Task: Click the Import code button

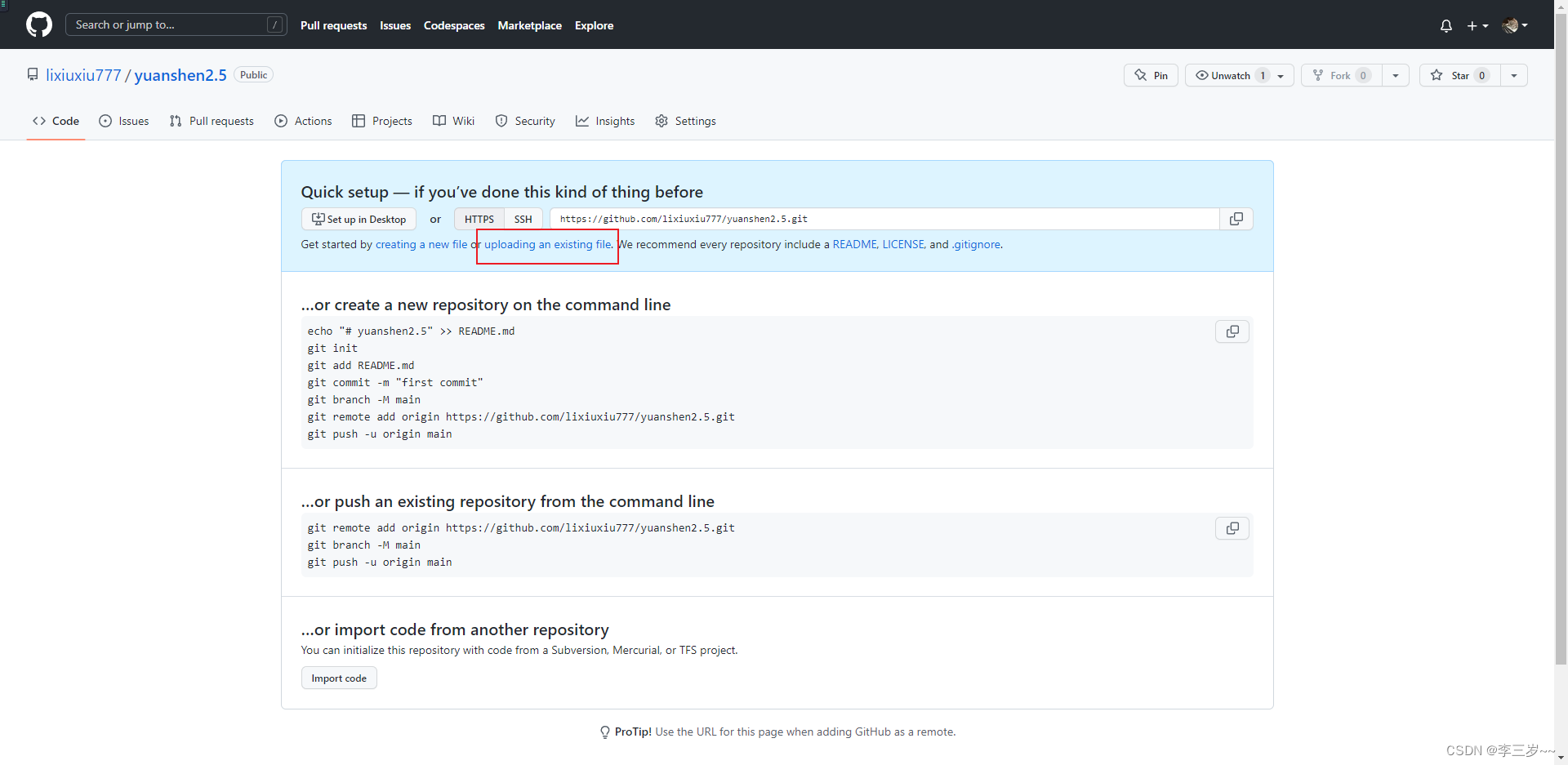Action: pyautogui.click(x=339, y=678)
